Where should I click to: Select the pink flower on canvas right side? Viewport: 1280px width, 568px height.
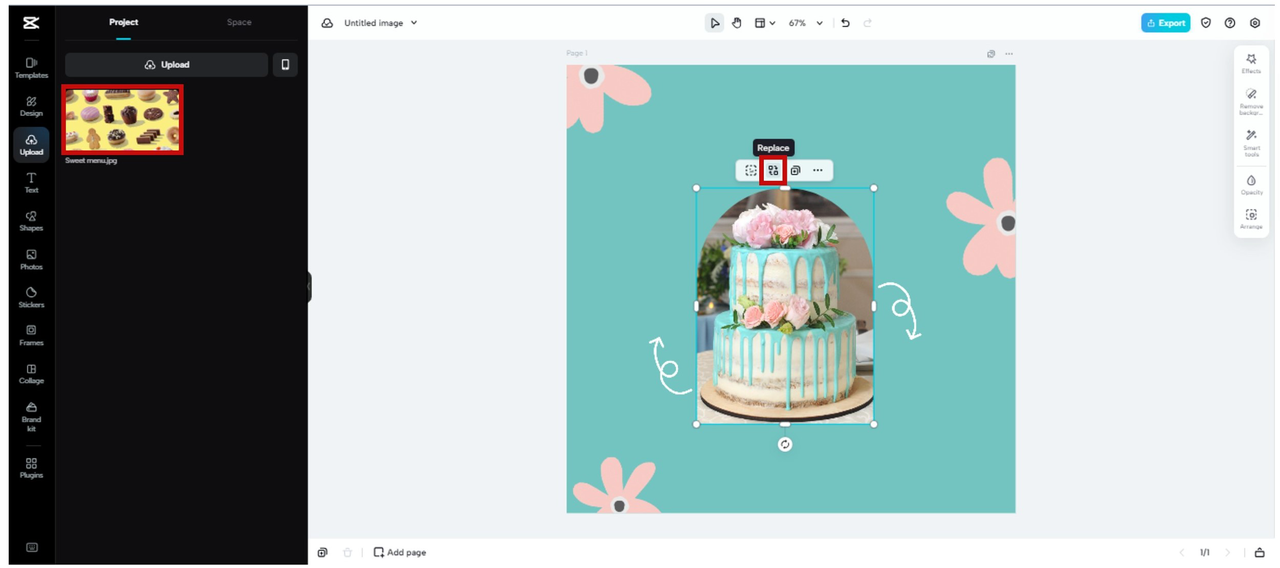982,218
